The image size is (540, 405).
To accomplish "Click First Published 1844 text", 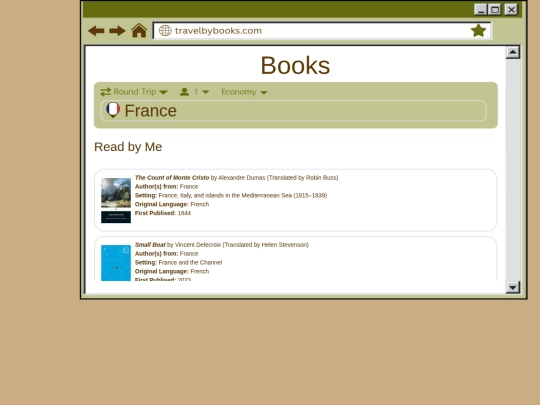I will click(x=163, y=213).
